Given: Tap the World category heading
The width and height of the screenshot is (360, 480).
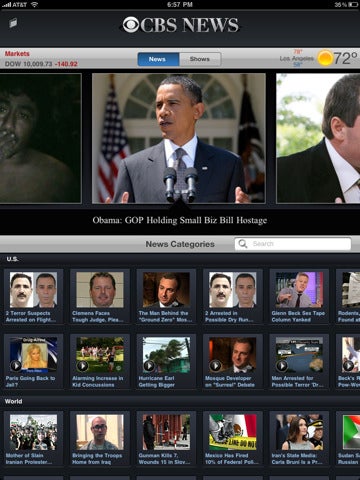Looking at the screenshot, I should (13, 401).
